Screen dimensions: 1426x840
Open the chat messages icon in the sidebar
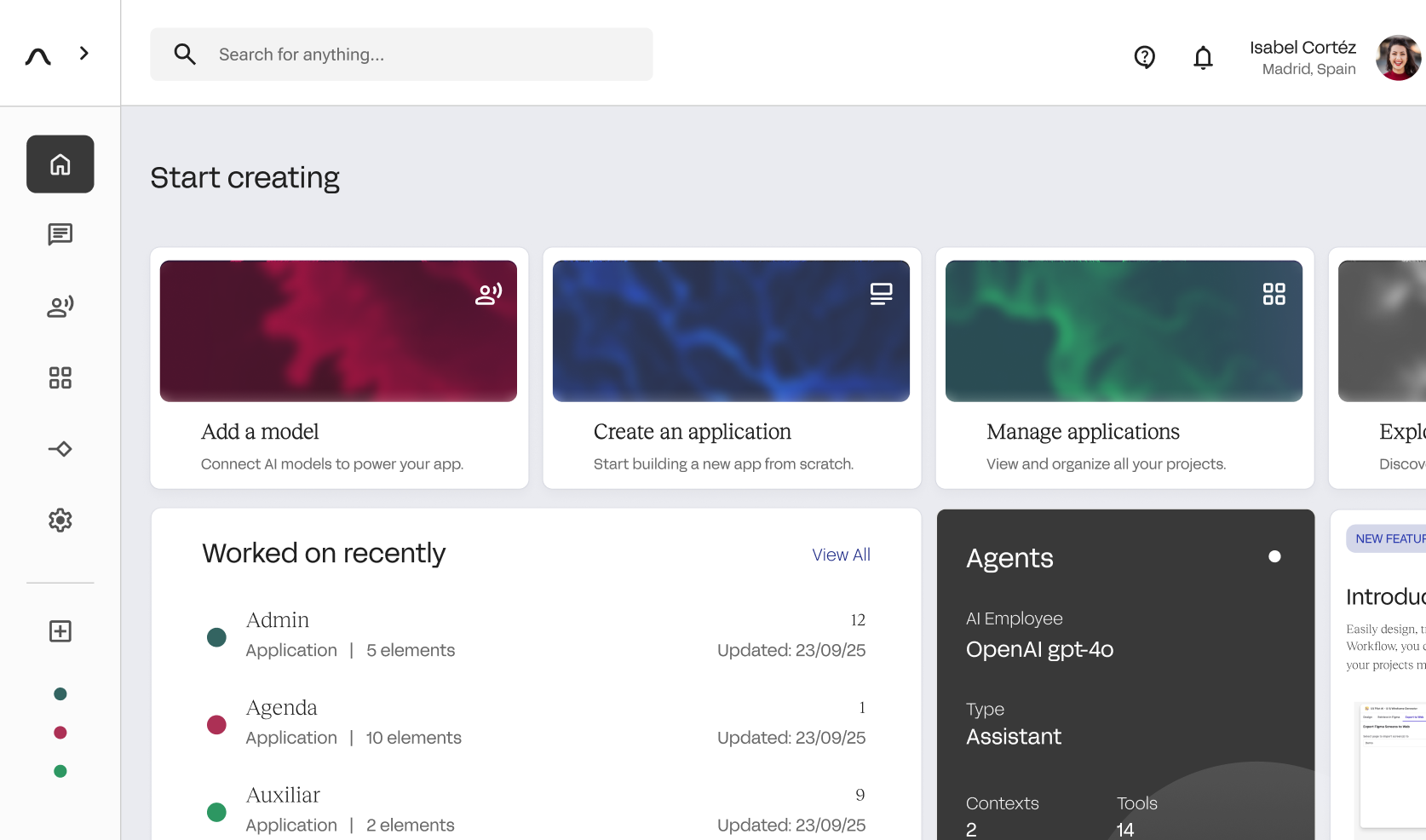pyautogui.click(x=60, y=235)
